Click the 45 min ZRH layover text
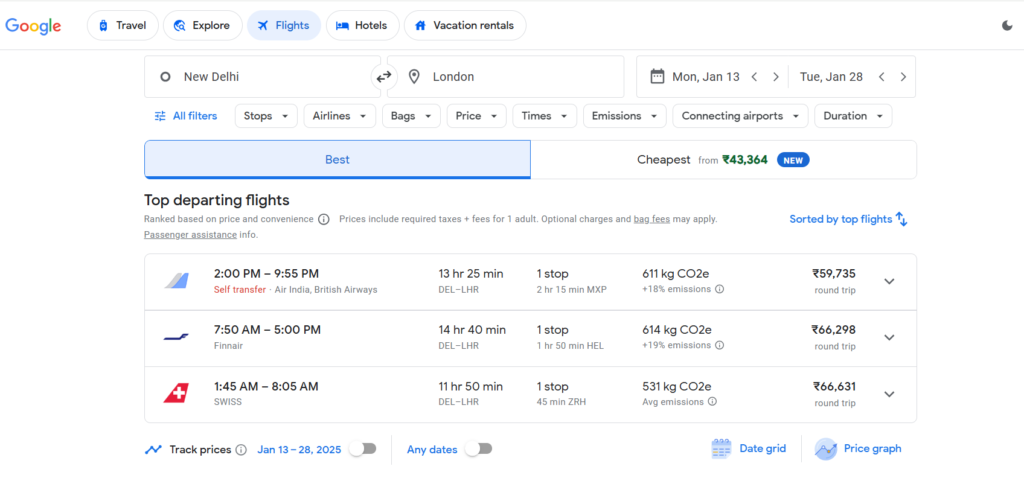The image size is (1024, 478). tap(561, 402)
